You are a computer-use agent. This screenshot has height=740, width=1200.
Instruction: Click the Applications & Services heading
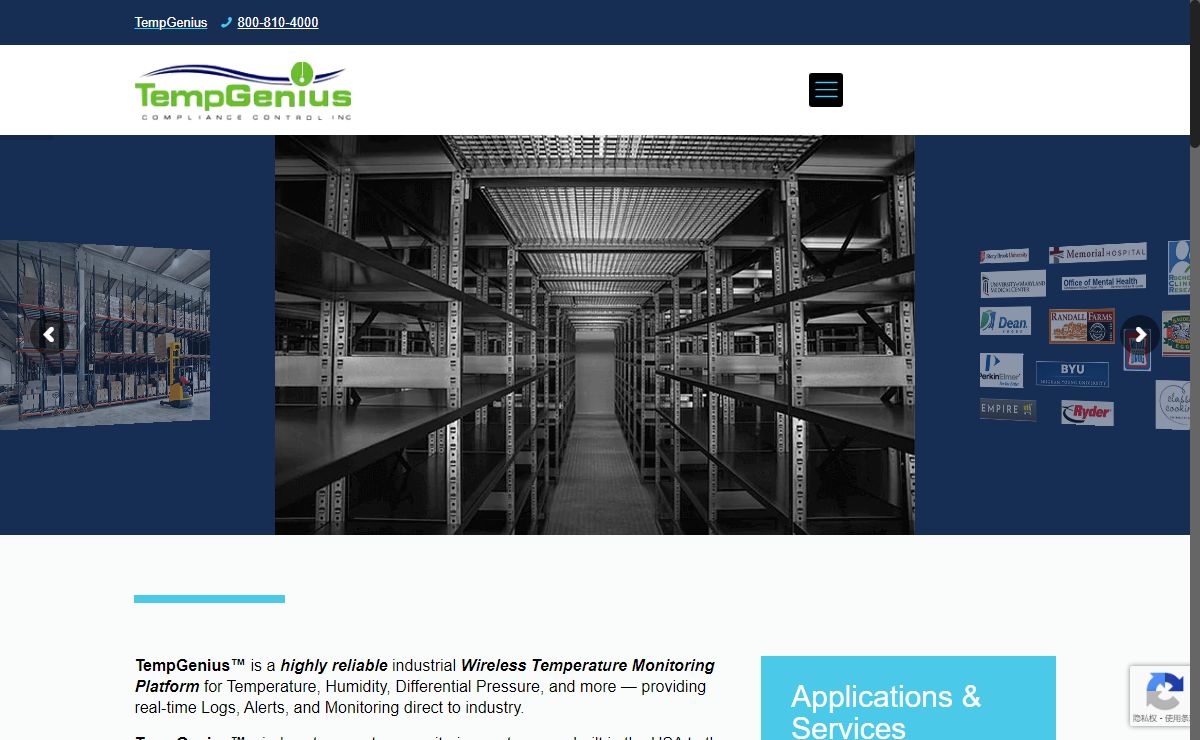886,711
